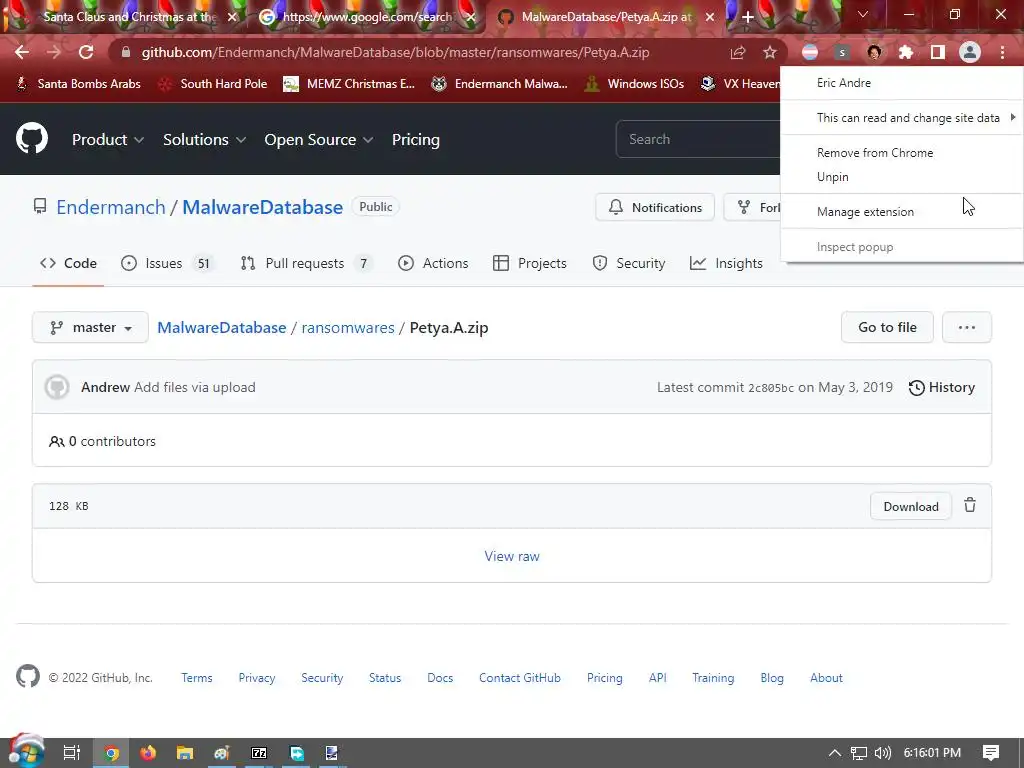Expand 'This can read and change site data' submenu
This screenshot has width=1024, height=768.
pos(902,118)
